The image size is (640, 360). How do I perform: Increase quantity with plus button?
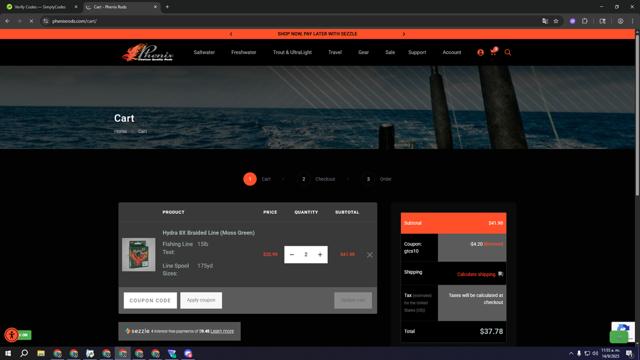tap(320, 255)
